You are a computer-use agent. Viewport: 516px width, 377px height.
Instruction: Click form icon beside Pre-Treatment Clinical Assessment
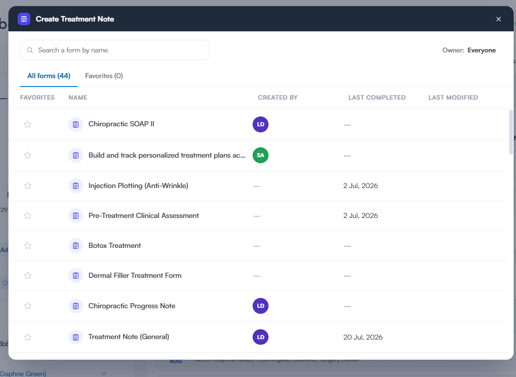pos(76,216)
